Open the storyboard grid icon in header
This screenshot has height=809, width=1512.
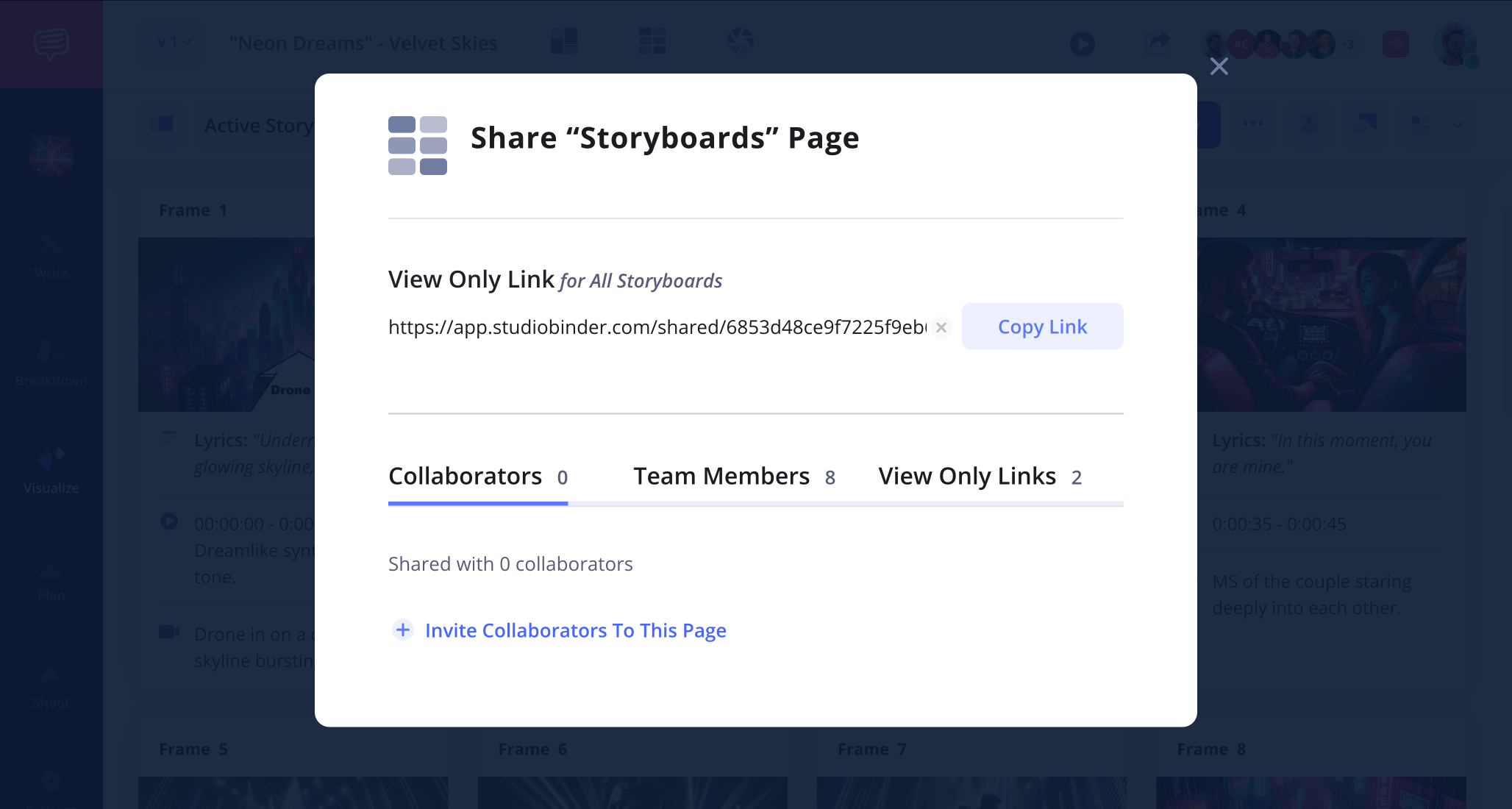[x=652, y=41]
